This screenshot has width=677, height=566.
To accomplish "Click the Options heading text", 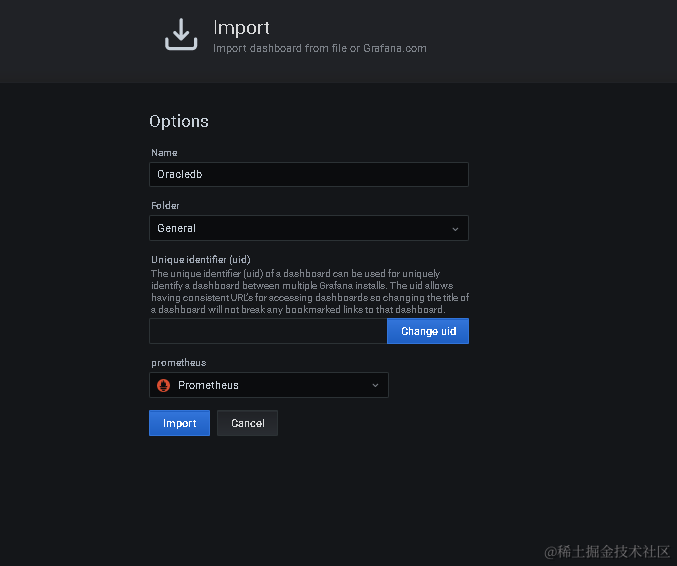I will 179,121.
